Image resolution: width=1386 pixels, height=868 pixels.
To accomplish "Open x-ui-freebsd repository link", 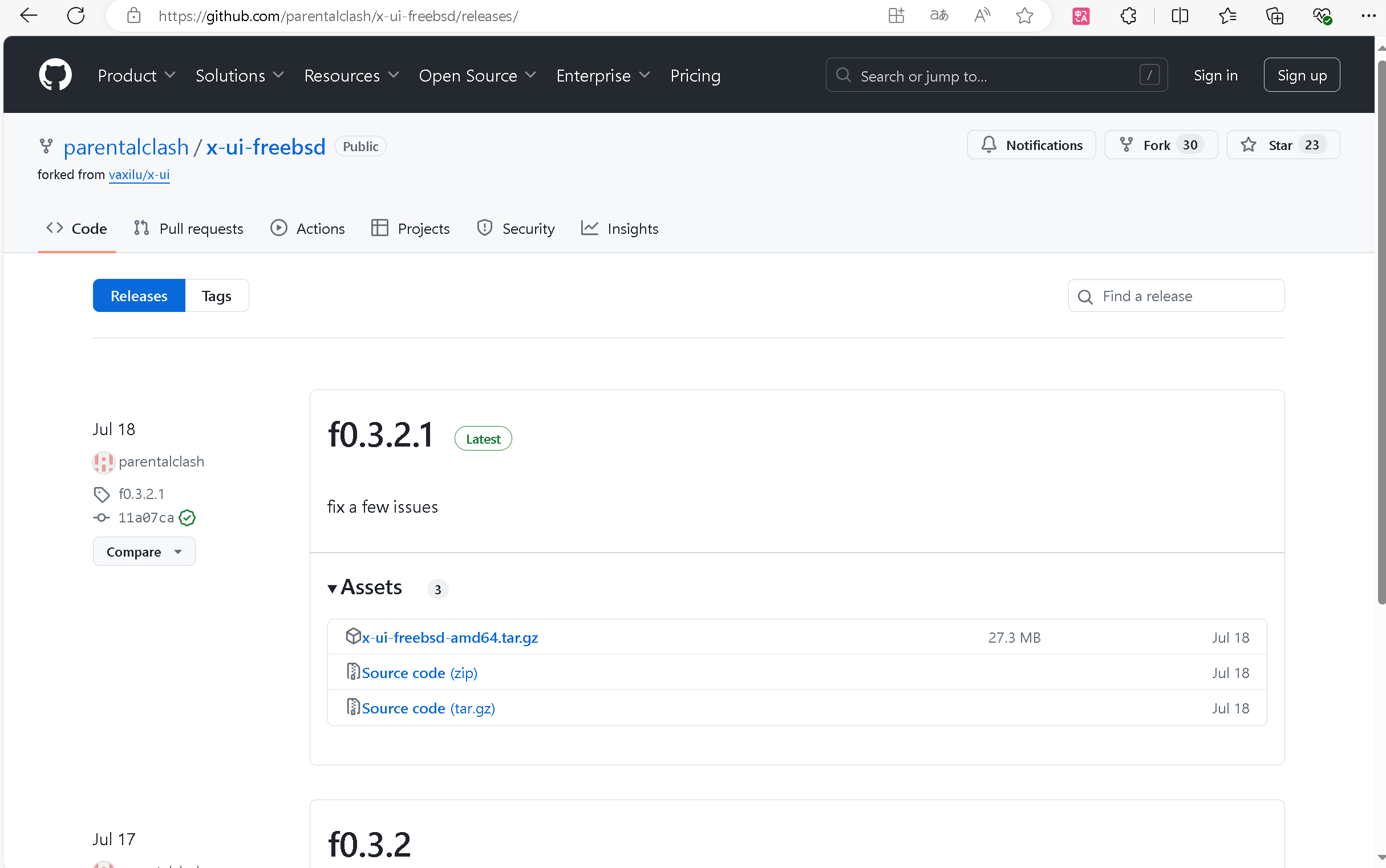I will pyautogui.click(x=266, y=147).
